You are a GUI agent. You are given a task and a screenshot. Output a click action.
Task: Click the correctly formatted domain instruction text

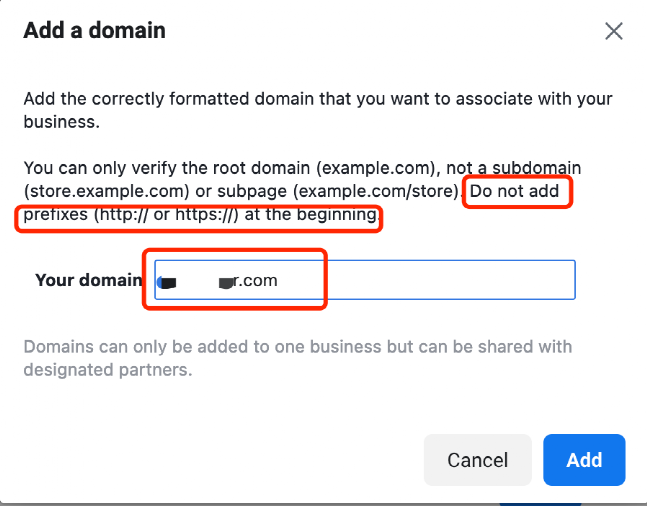[318, 110]
